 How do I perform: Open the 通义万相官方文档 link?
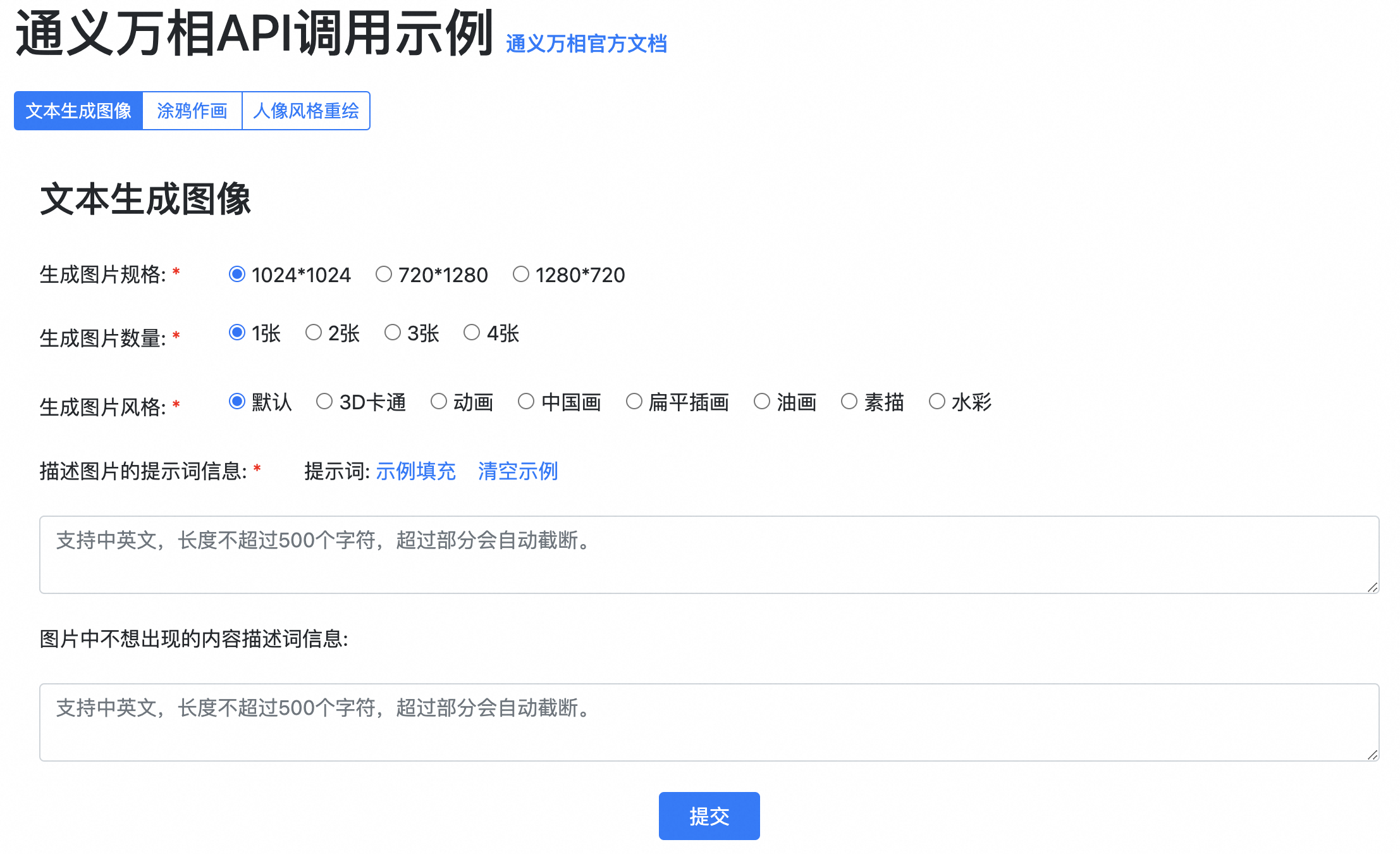(x=586, y=44)
